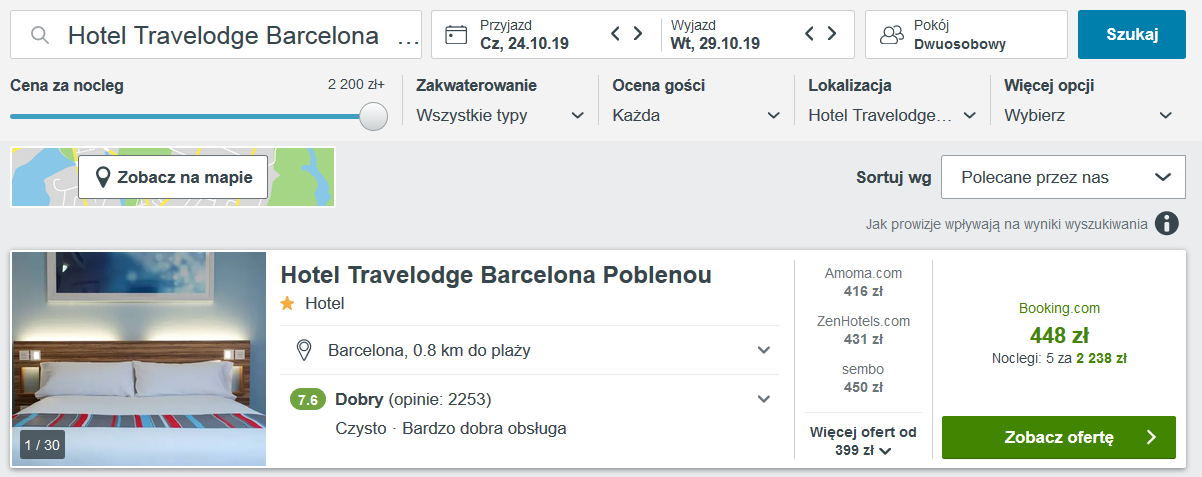Open the Sortuj wg sorting dropdown

(x=1064, y=177)
